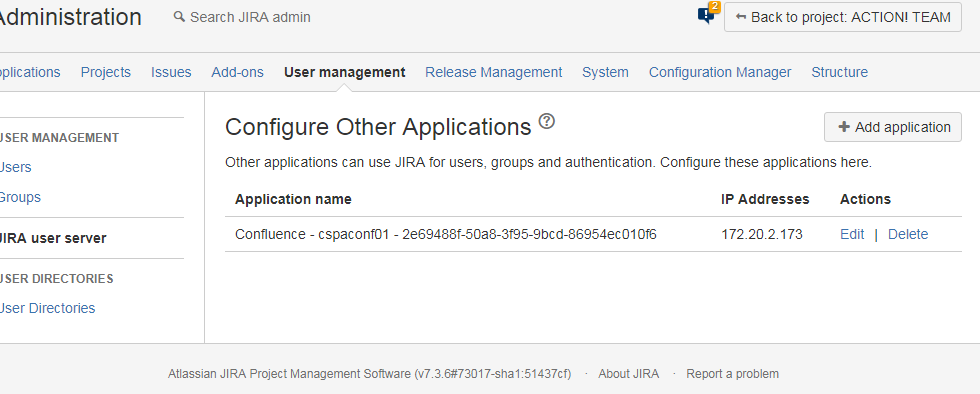Select the User management tab
The height and width of the screenshot is (394, 980).
[344, 73]
